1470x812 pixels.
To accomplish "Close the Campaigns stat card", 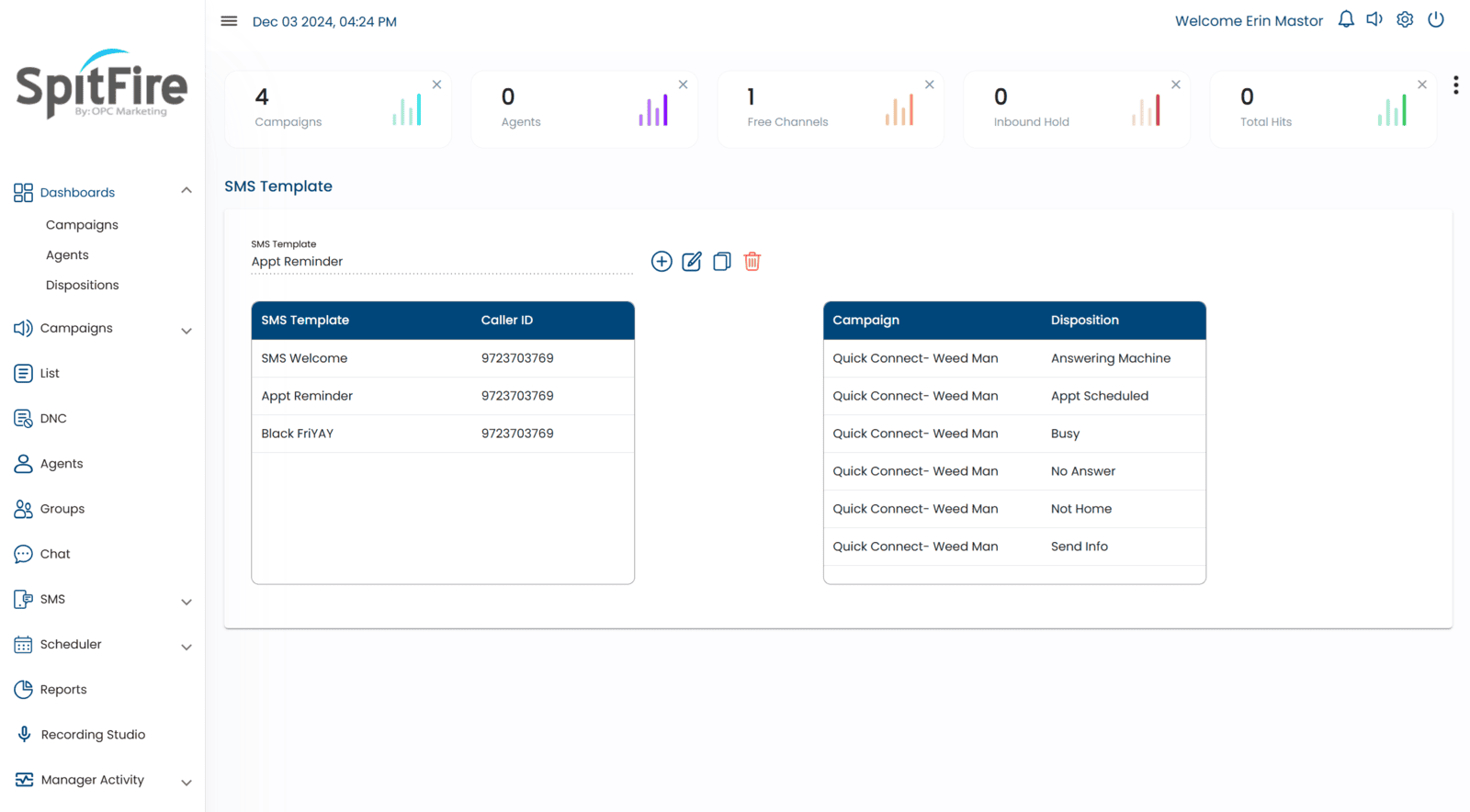I will 437,85.
